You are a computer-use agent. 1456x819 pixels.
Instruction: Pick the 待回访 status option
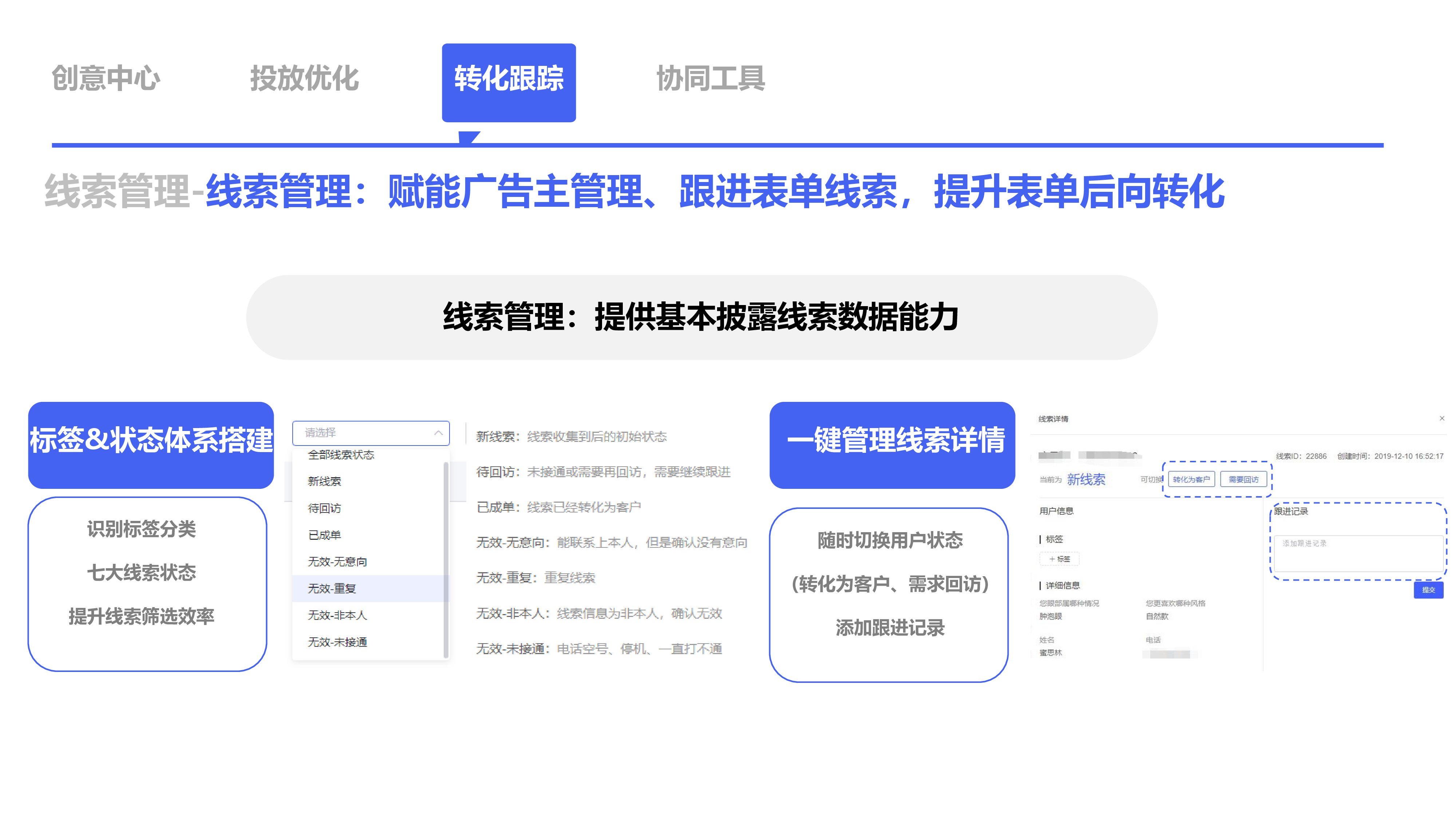pos(324,508)
